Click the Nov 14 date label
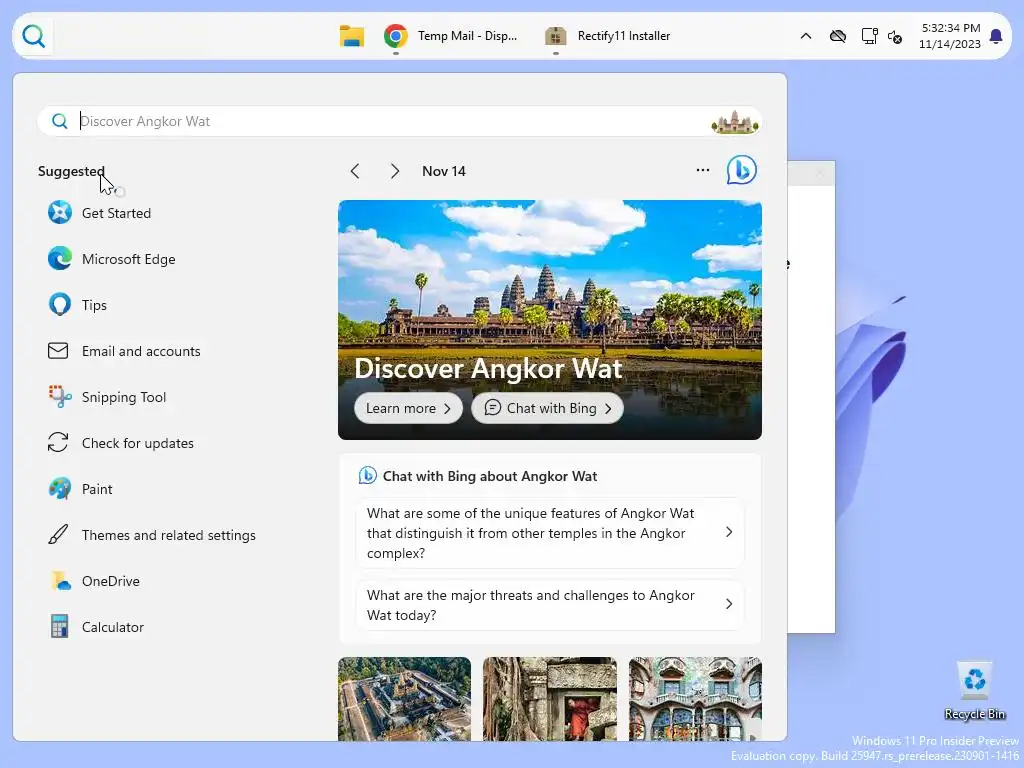 (x=444, y=171)
